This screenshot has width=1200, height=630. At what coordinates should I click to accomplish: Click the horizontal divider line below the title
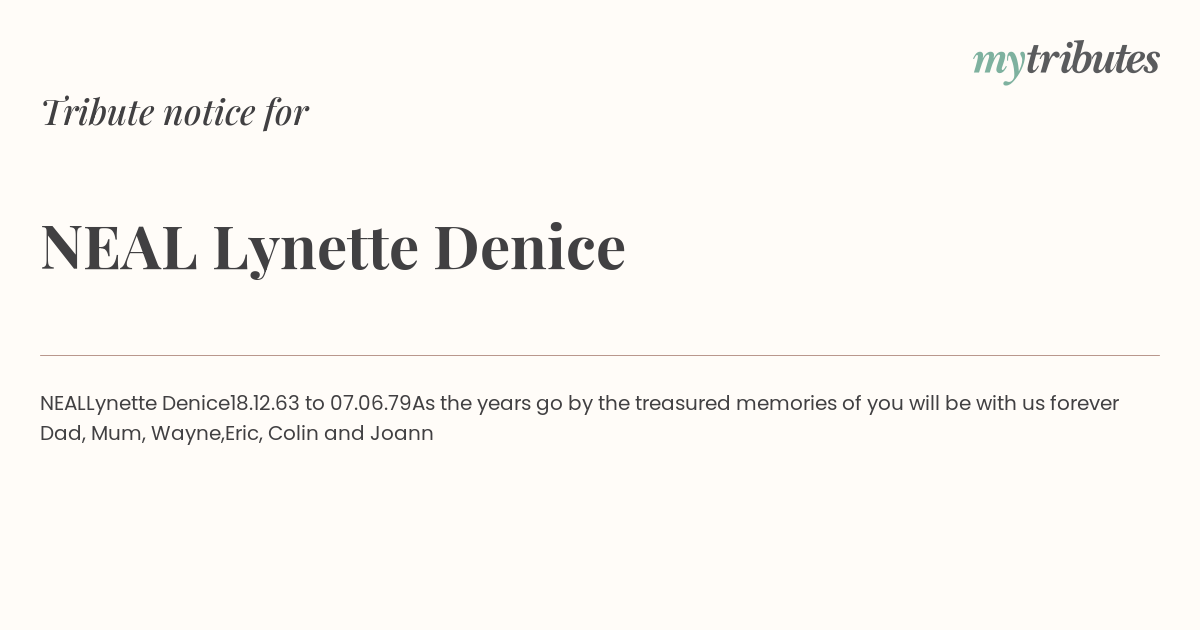600,355
